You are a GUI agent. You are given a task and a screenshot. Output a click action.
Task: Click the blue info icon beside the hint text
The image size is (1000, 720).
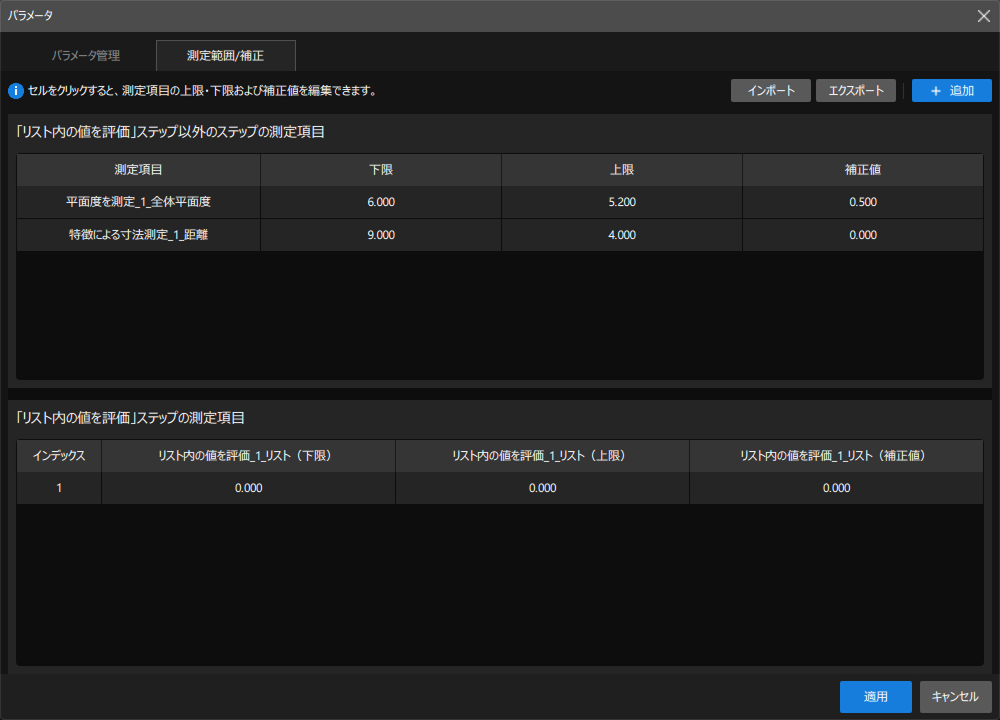click(x=16, y=91)
